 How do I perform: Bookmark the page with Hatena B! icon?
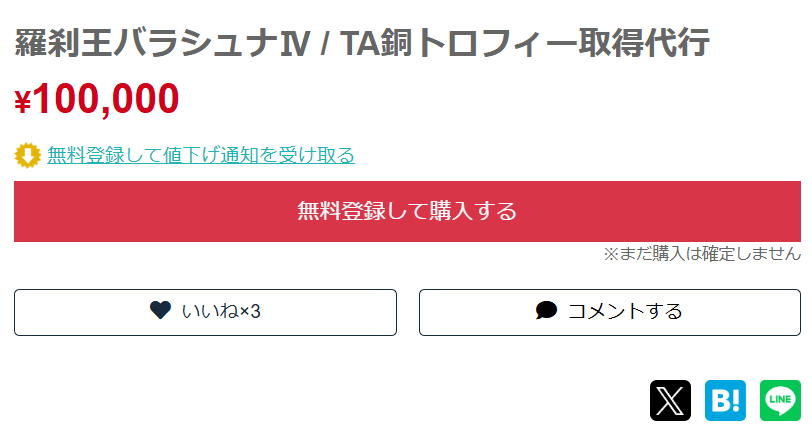click(x=725, y=400)
